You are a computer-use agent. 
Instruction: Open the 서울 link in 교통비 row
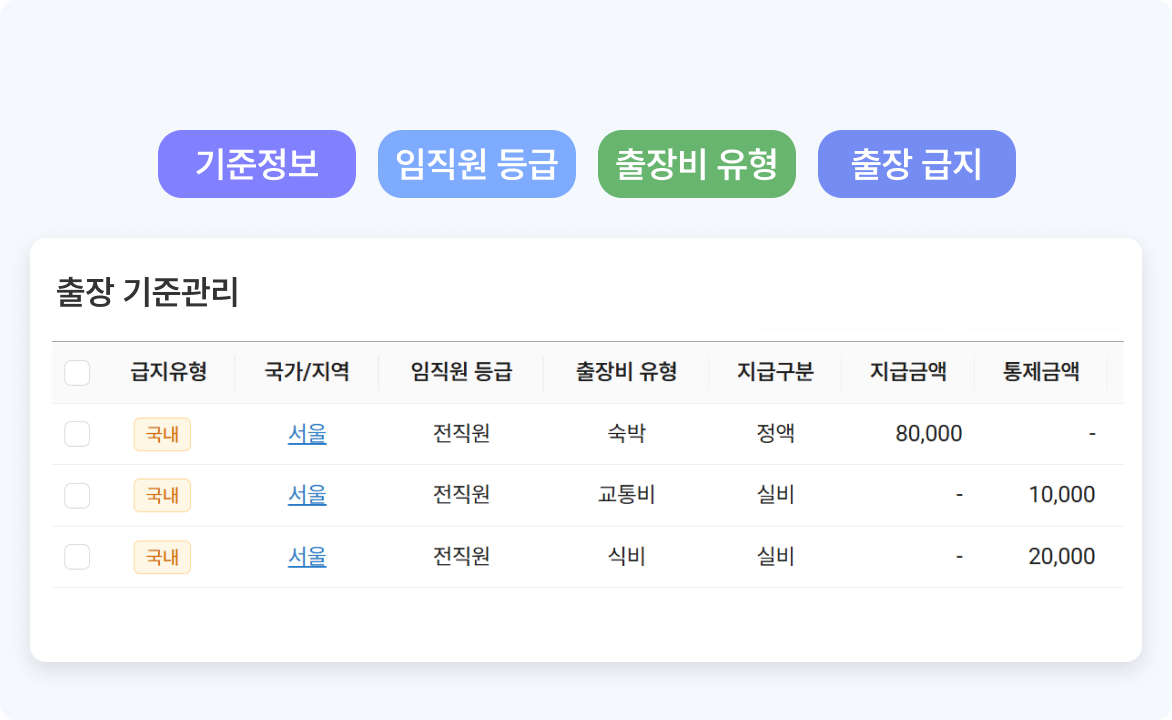pyautogui.click(x=307, y=495)
